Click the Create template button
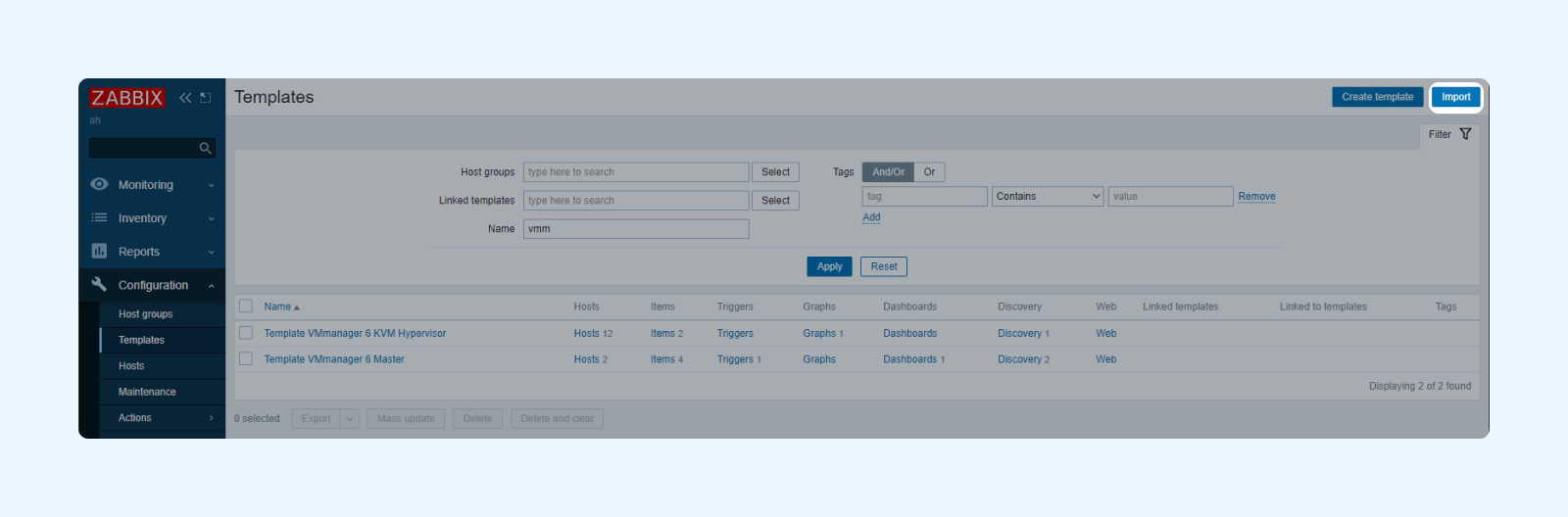Screen dimensions: 1568x517 pos(1377,97)
